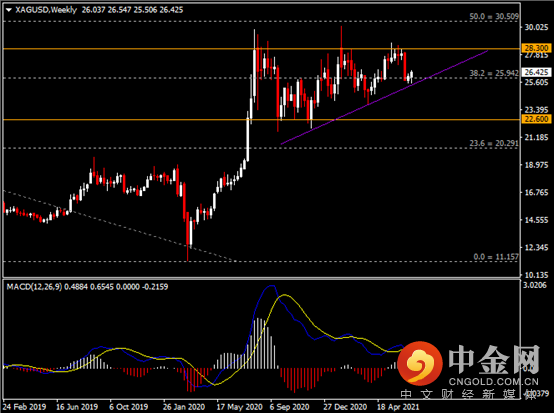The image size is (554, 413).
Task: Click the yellow signal line peak
Action: point(285,295)
